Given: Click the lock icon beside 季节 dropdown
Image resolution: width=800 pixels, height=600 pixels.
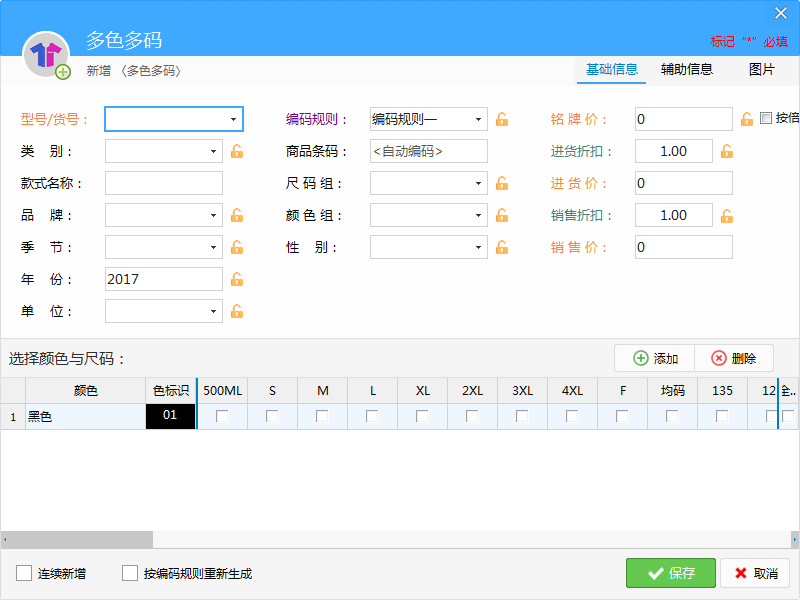Looking at the screenshot, I should click(x=237, y=247).
